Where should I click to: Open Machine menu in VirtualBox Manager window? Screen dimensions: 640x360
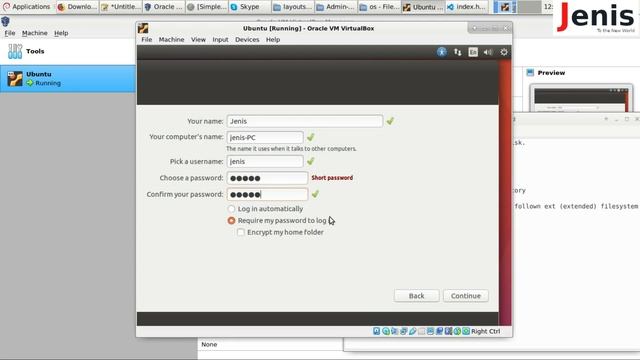[x=35, y=33]
